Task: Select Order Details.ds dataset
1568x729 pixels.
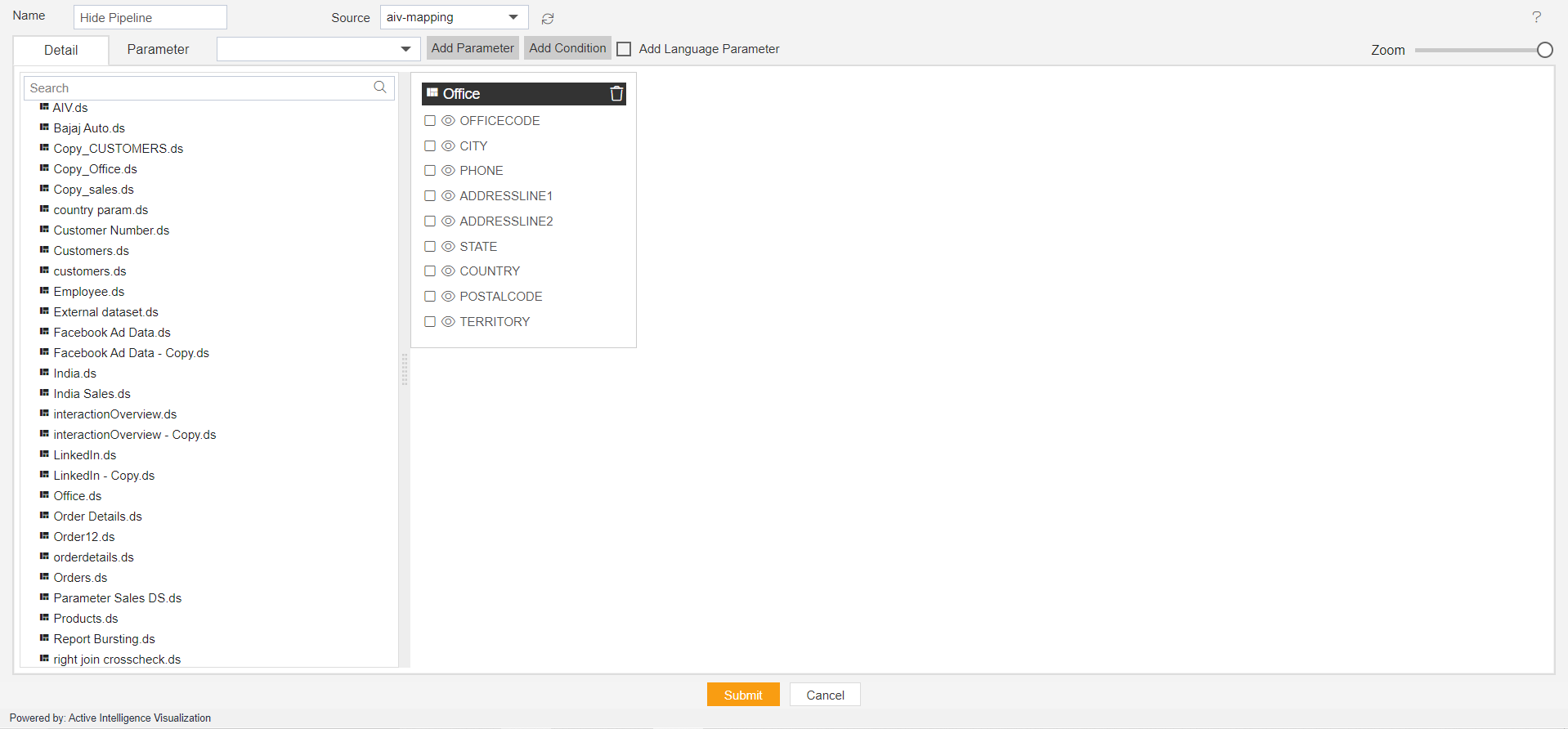Action: click(x=97, y=516)
